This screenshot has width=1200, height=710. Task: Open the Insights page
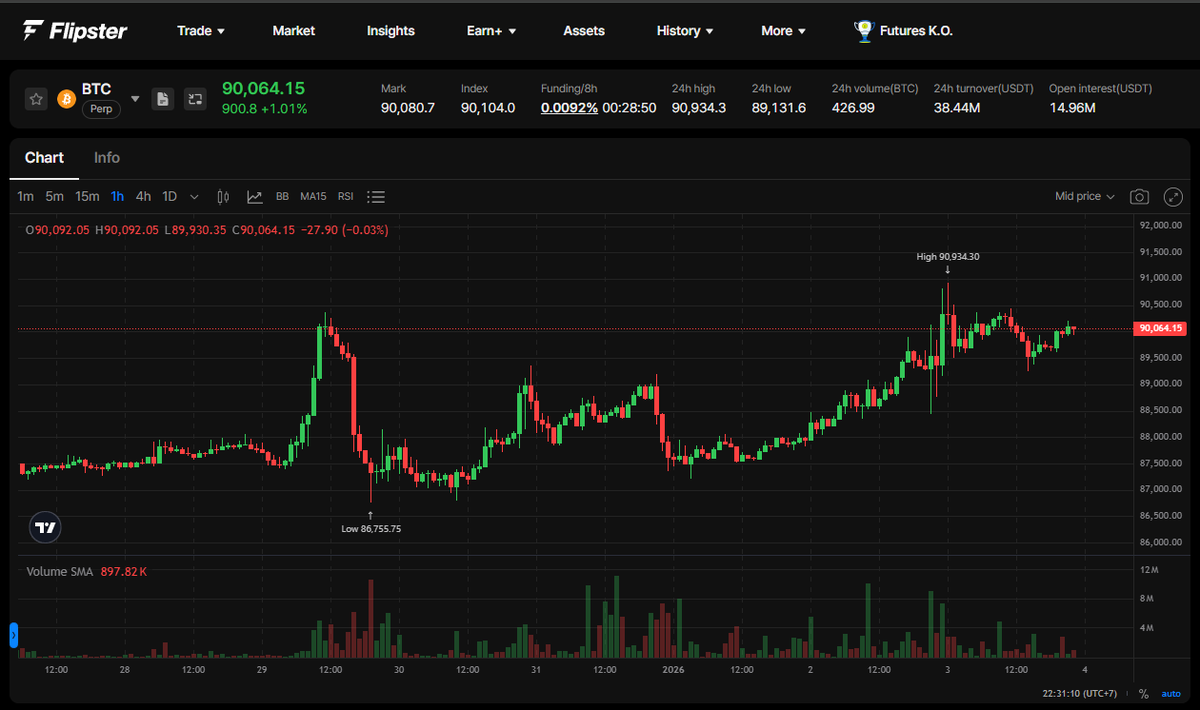point(391,31)
